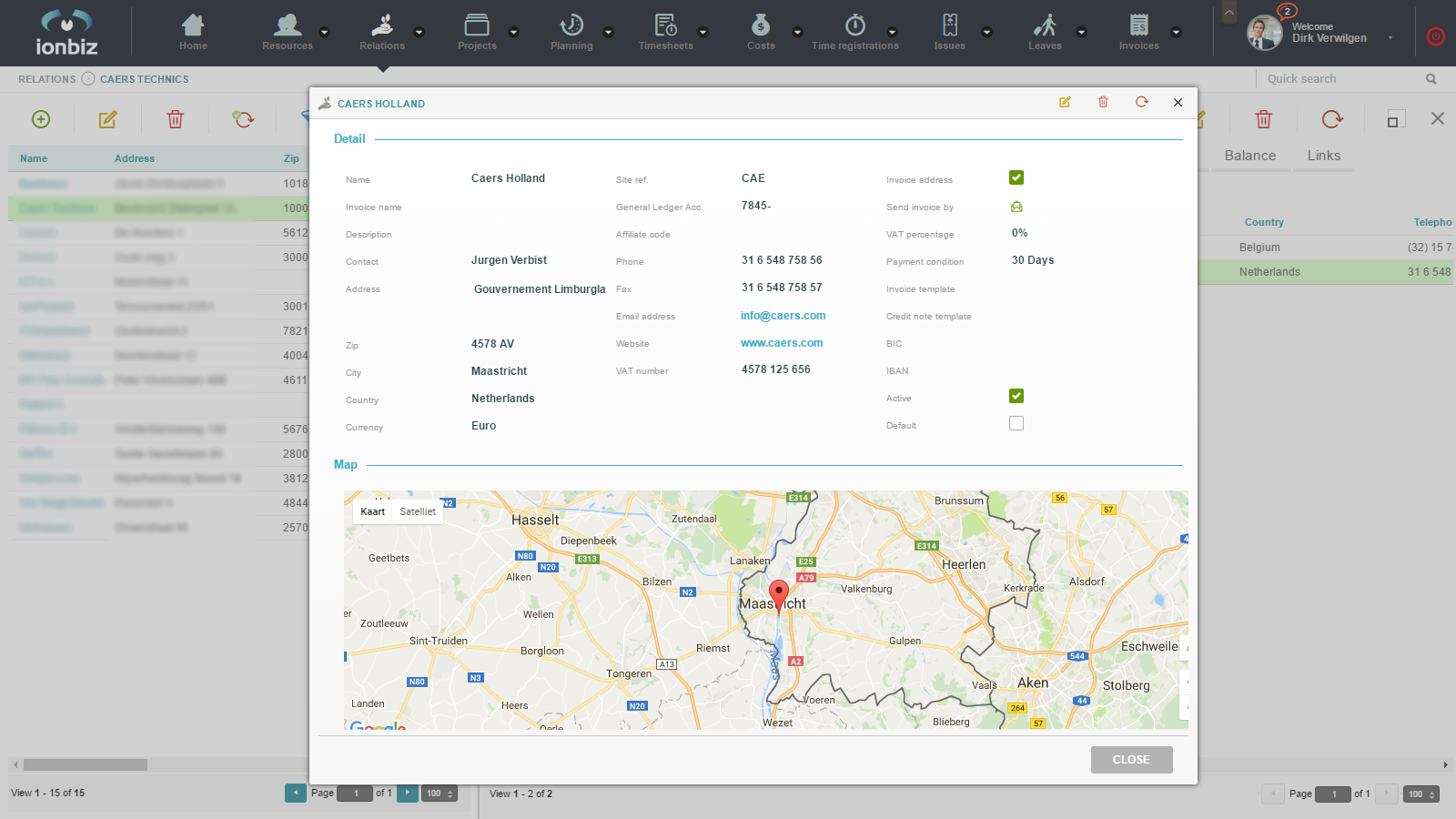Expand the Relations dropdown arrow
This screenshot has height=819, width=1456.
pyautogui.click(x=419, y=33)
